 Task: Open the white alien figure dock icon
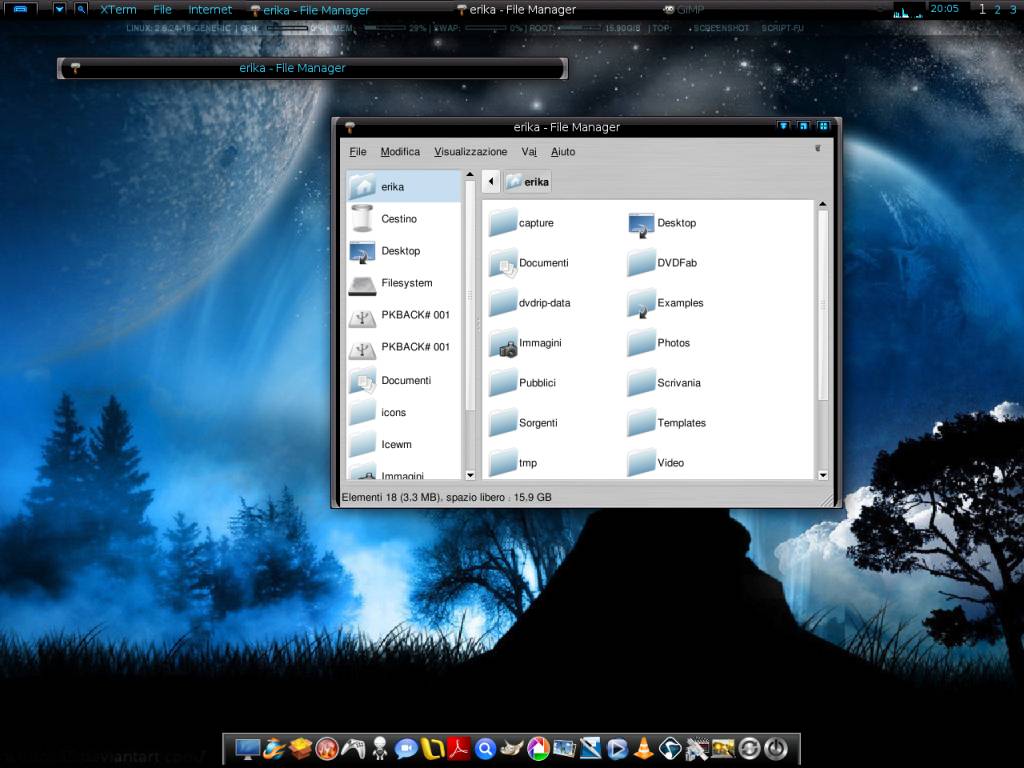click(x=379, y=748)
